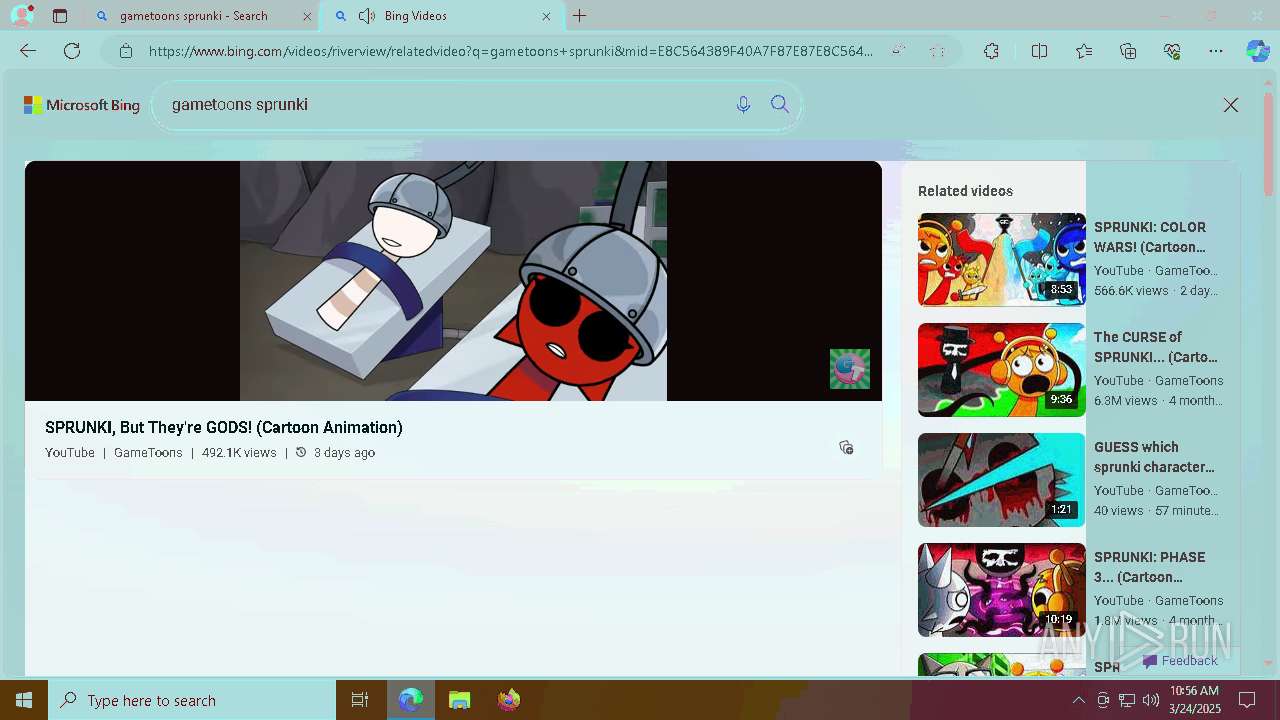Screen dimensions: 1280x720
Task: Click the Bing search magnifier icon
Action: tap(780, 105)
